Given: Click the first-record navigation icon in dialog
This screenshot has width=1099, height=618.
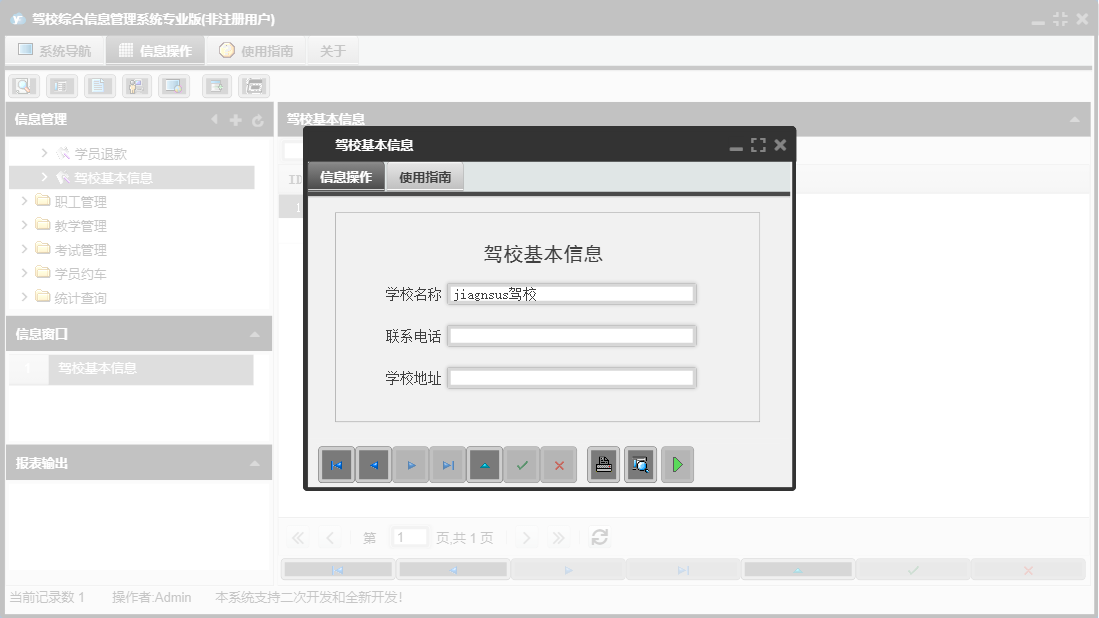Looking at the screenshot, I should pyautogui.click(x=337, y=464).
